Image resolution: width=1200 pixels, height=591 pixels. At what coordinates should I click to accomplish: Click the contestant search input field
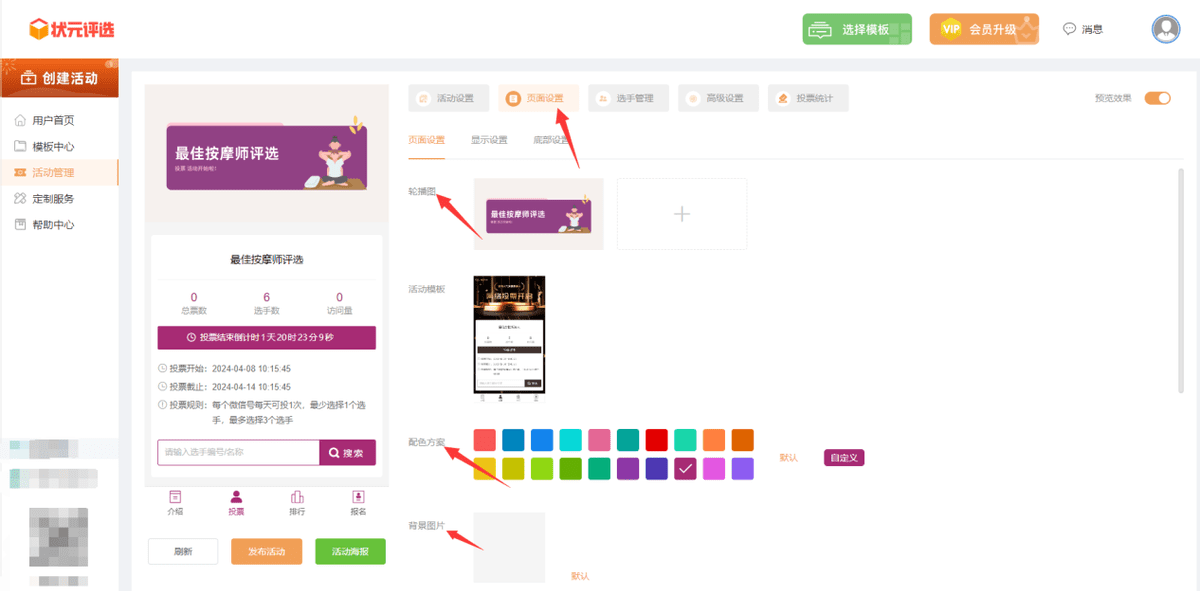pos(238,452)
